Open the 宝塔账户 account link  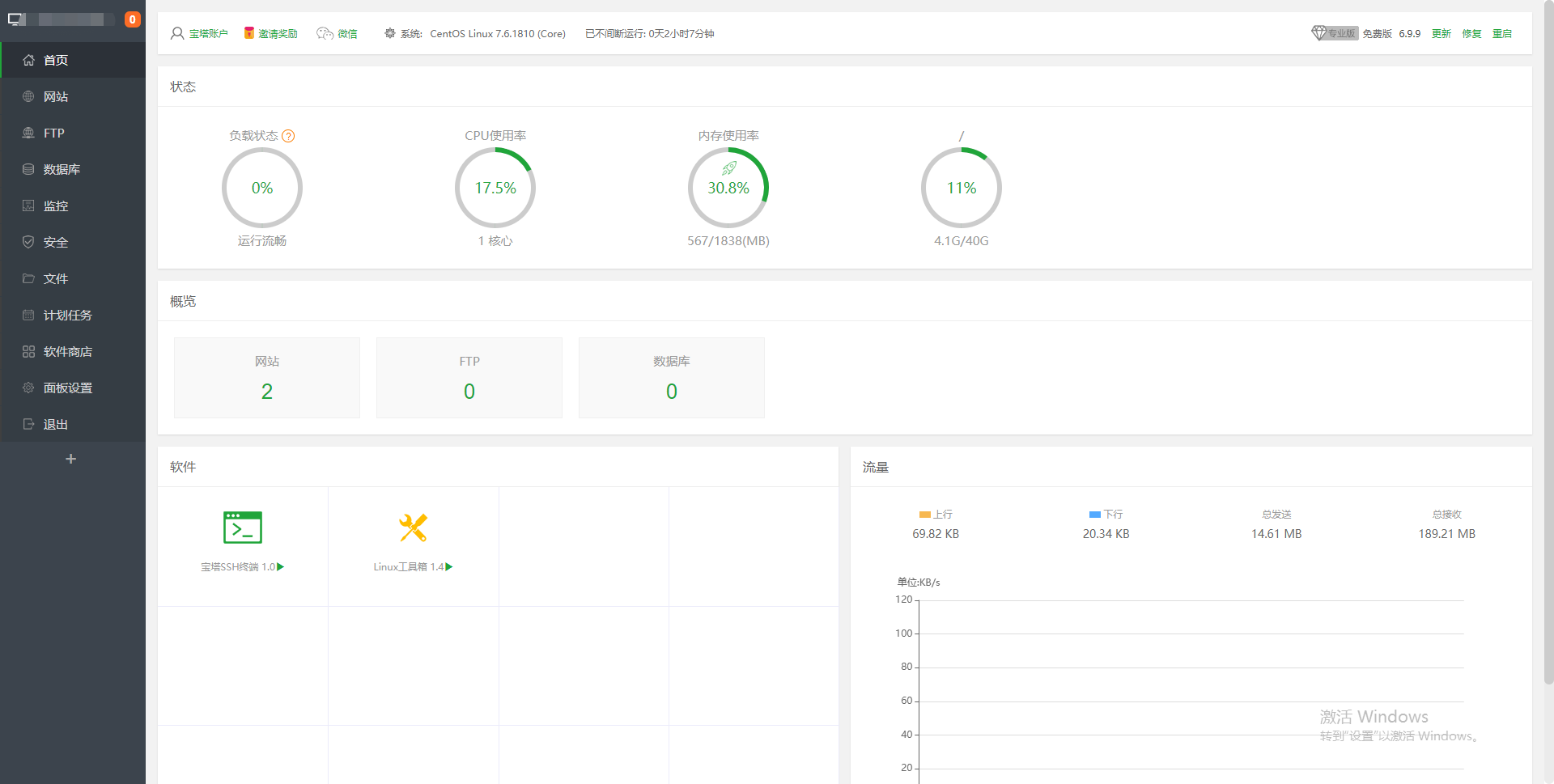[208, 34]
